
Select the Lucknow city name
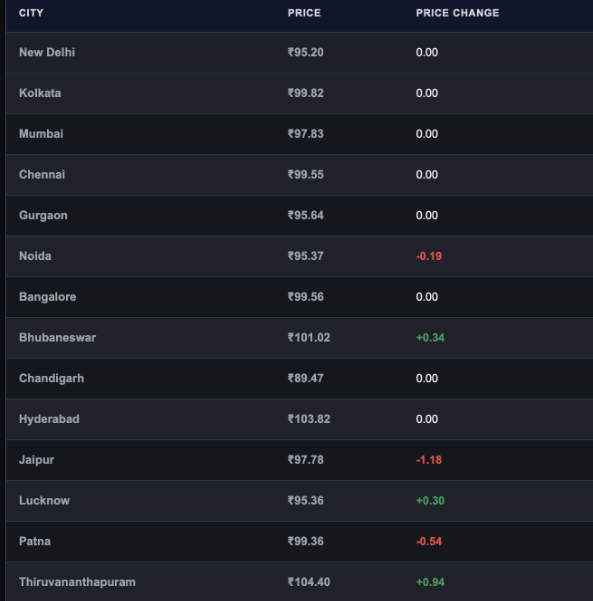tap(44, 501)
